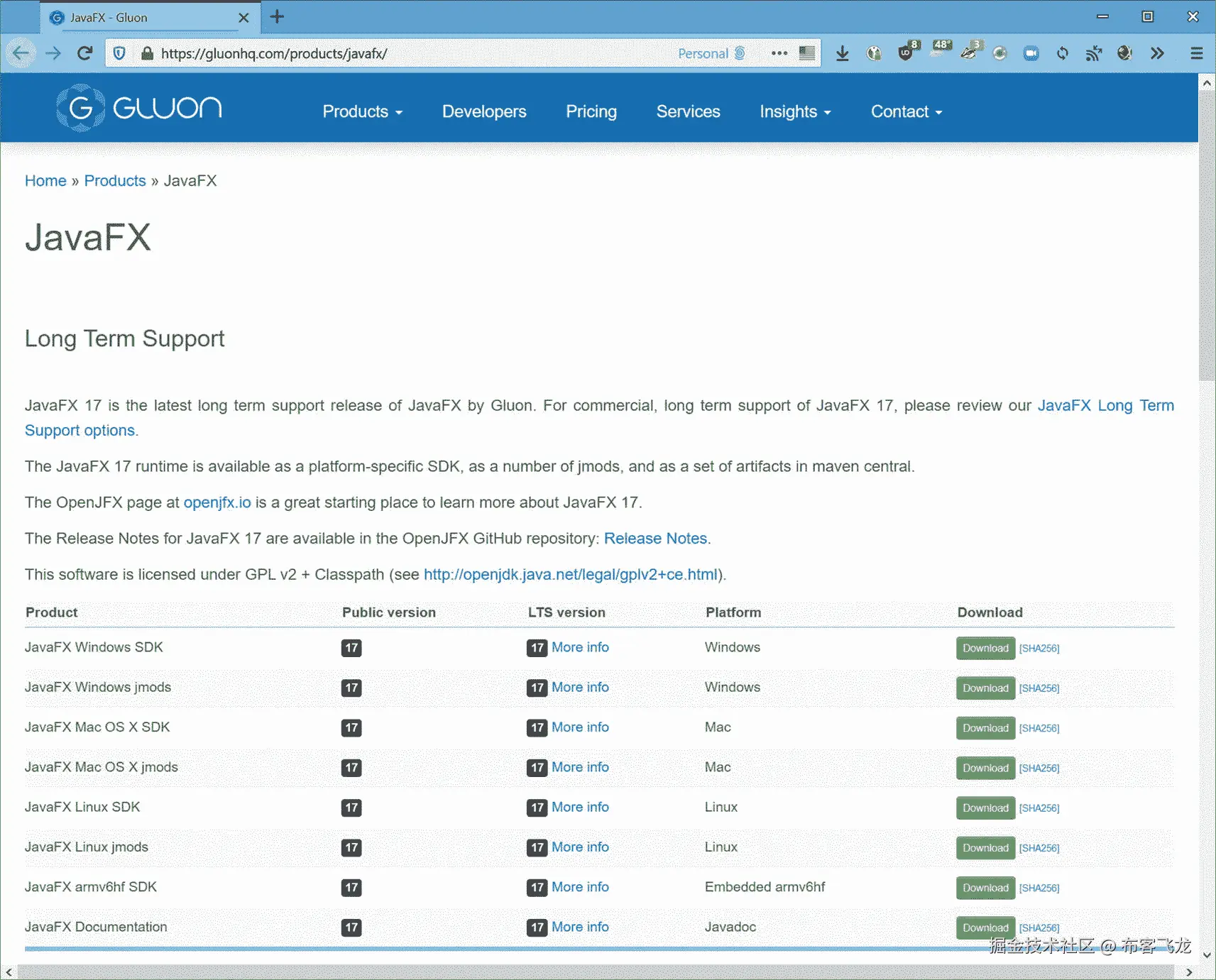Click the flag icon in address bar
Screen dimensions: 1216x980
pos(807,53)
